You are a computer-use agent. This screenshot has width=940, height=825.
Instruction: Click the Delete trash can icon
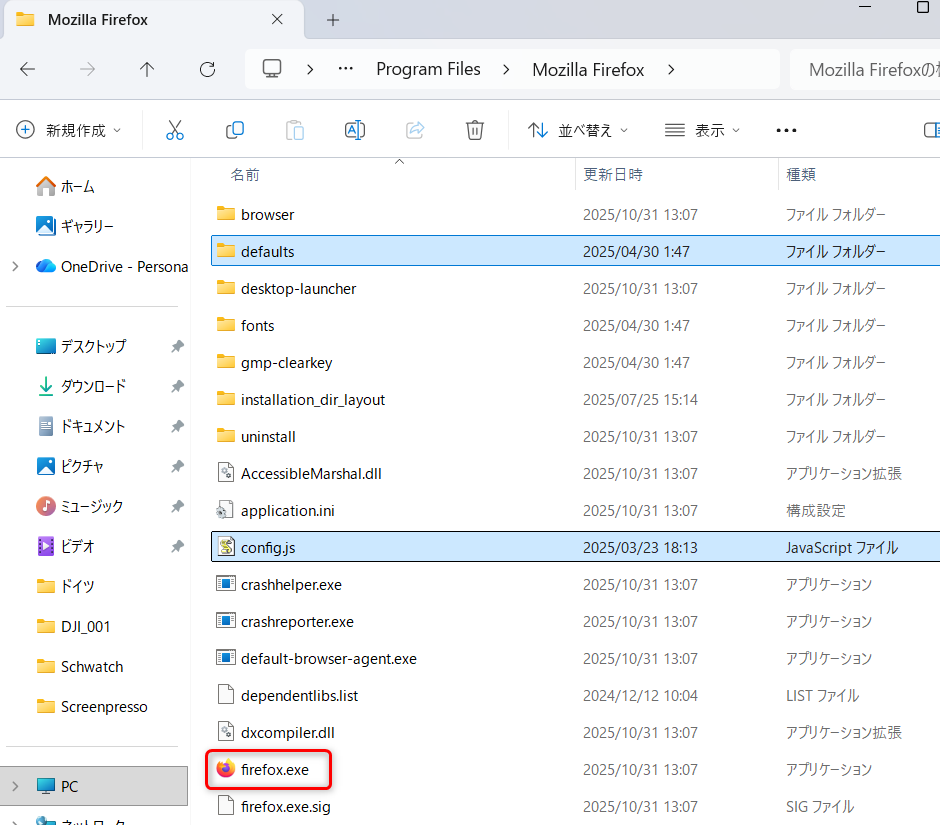click(475, 130)
